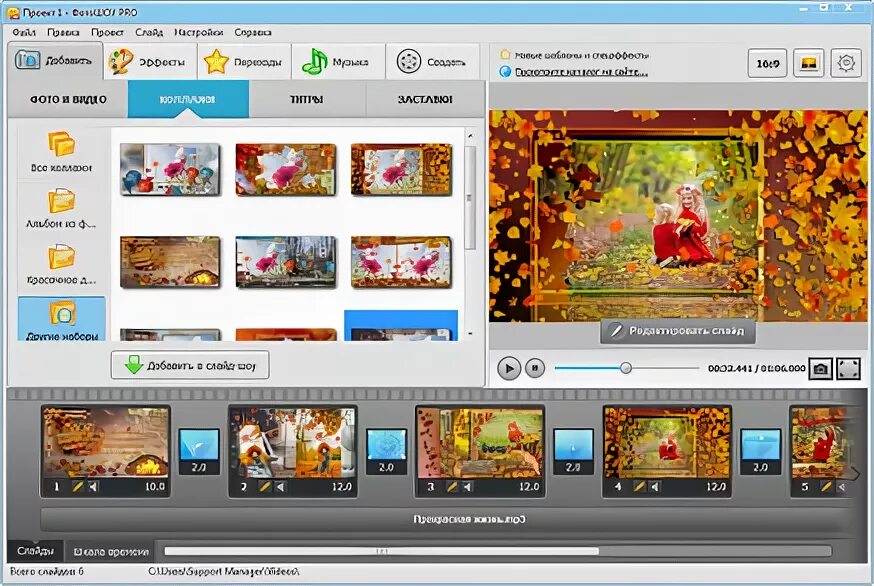Open the Другие наборы folder
The height and width of the screenshot is (586, 874).
coord(61,319)
